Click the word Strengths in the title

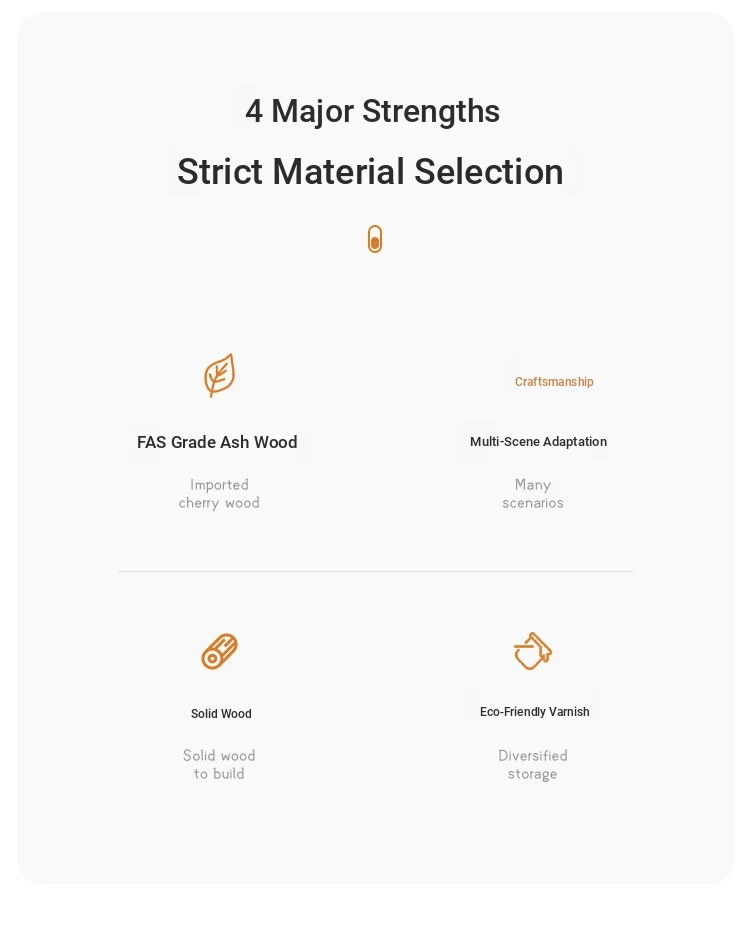[431, 111]
